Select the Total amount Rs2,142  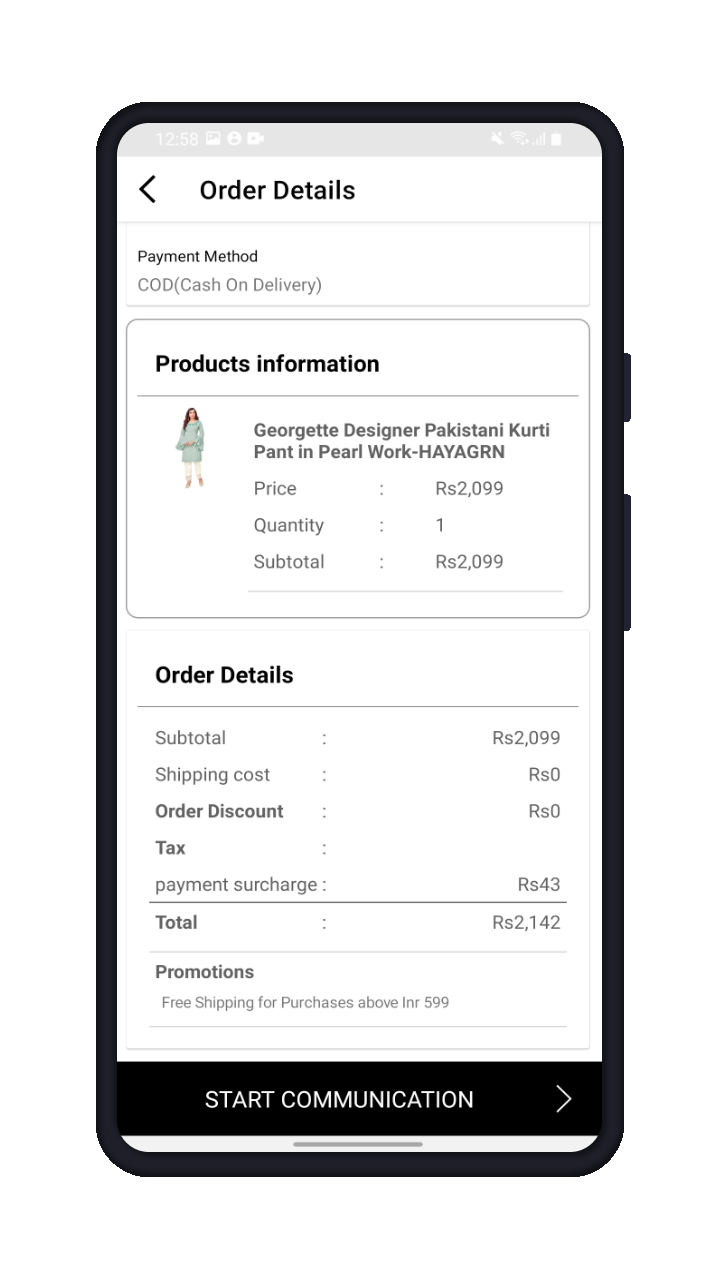(x=526, y=922)
